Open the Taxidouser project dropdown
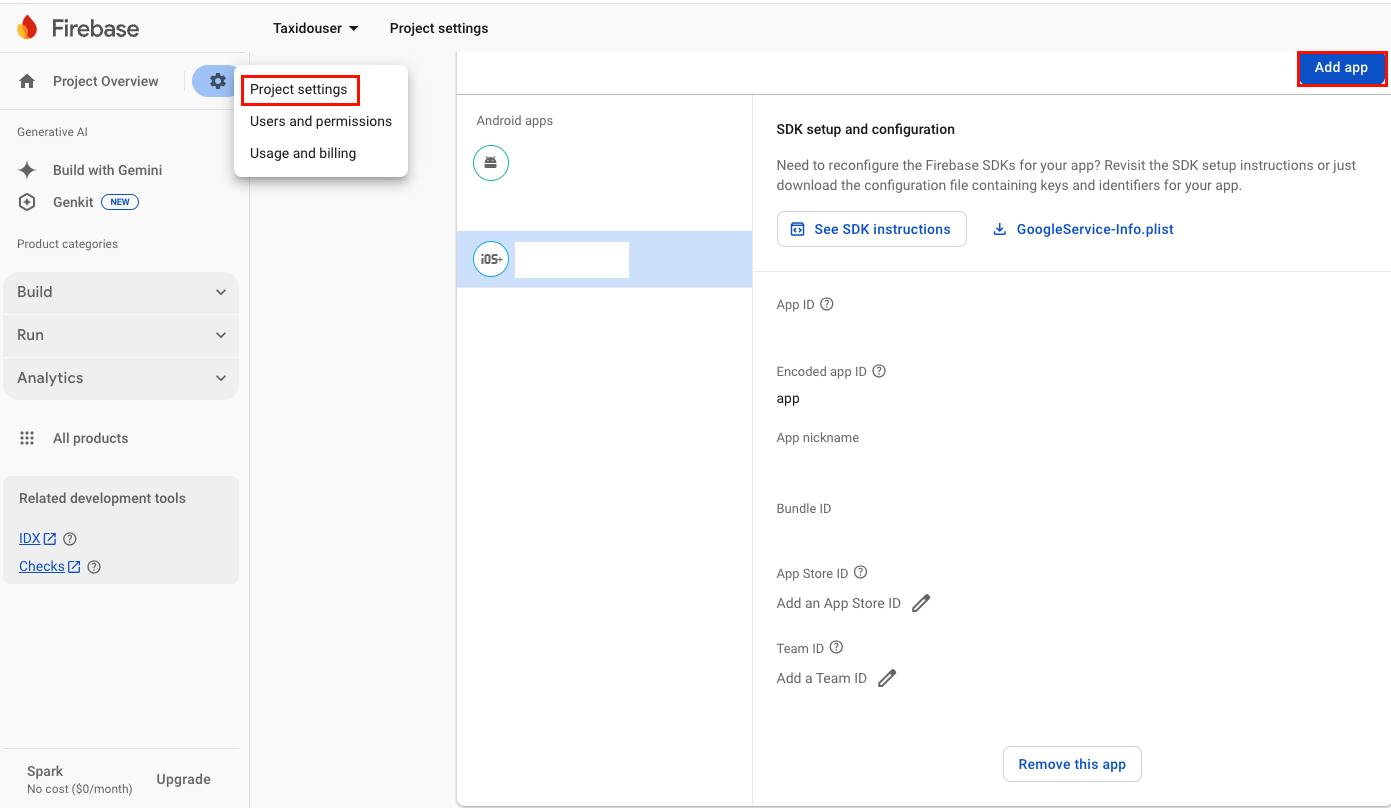The width and height of the screenshot is (1391, 808). pos(315,28)
